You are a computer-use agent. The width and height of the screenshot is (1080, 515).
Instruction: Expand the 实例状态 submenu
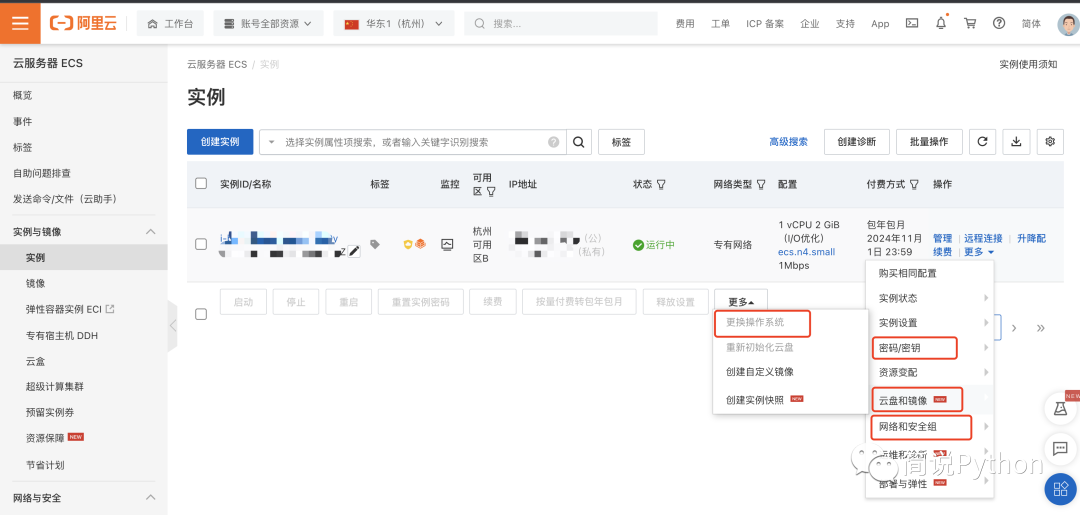coord(930,298)
